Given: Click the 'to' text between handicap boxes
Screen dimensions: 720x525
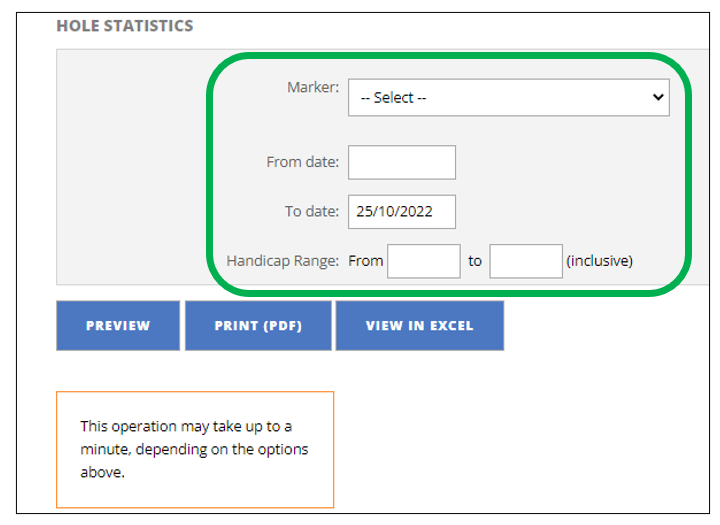Looking at the screenshot, I should (475, 261).
